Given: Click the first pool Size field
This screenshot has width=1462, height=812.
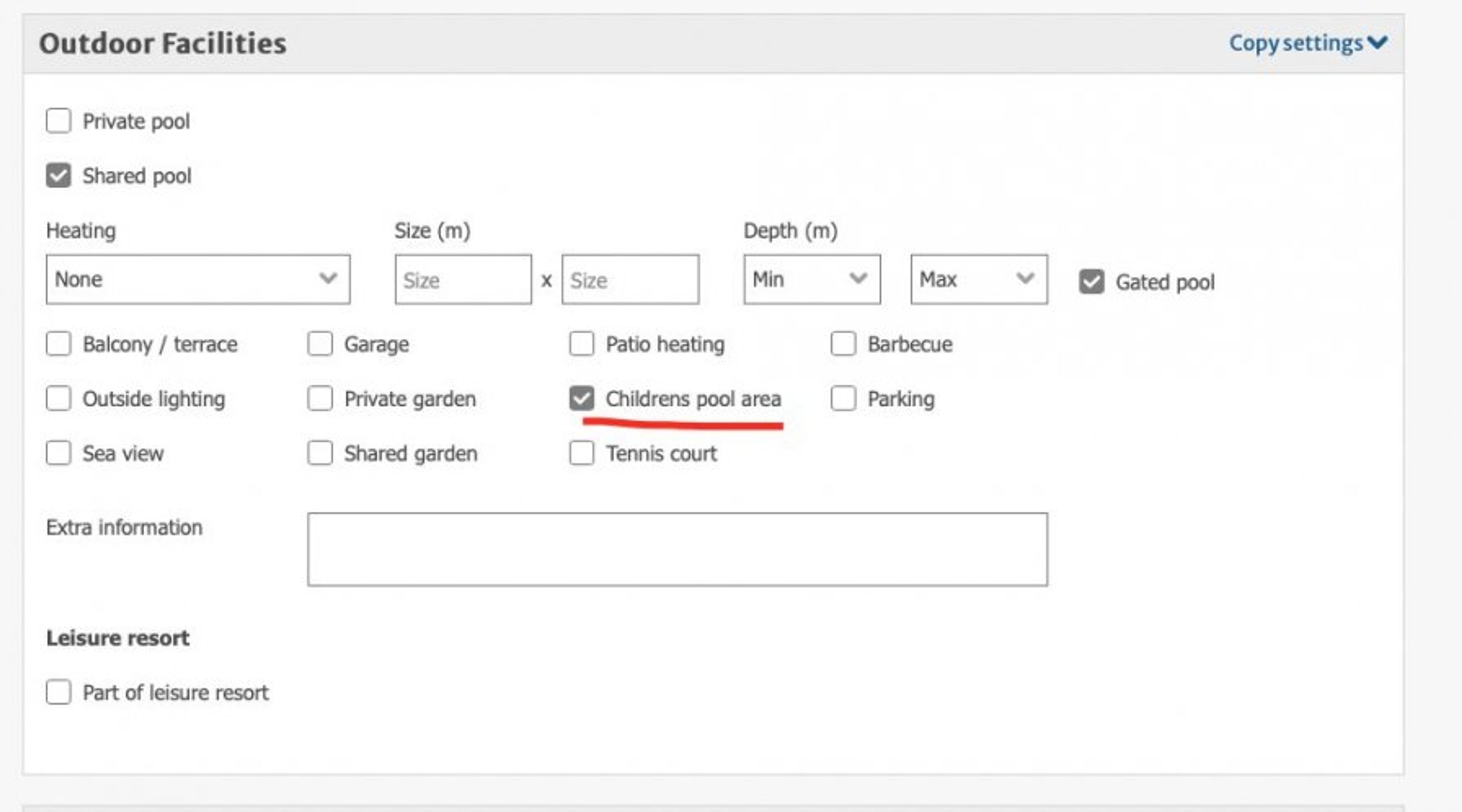Looking at the screenshot, I should pos(463,280).
